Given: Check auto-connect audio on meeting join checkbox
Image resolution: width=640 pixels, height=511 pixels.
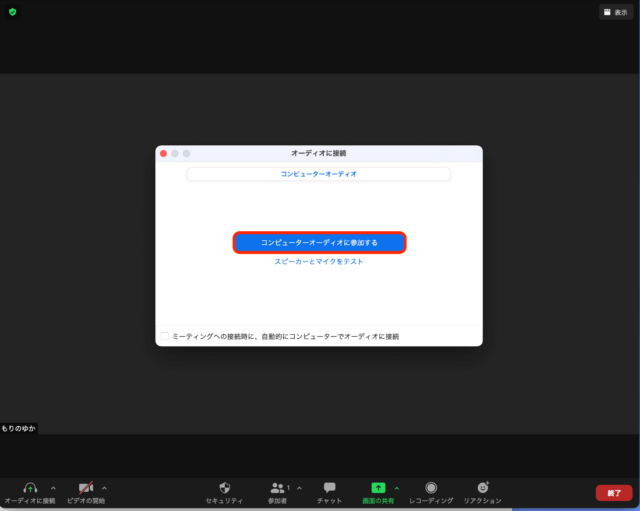Looking at the screenshot, I should click(x=164, y=336).
